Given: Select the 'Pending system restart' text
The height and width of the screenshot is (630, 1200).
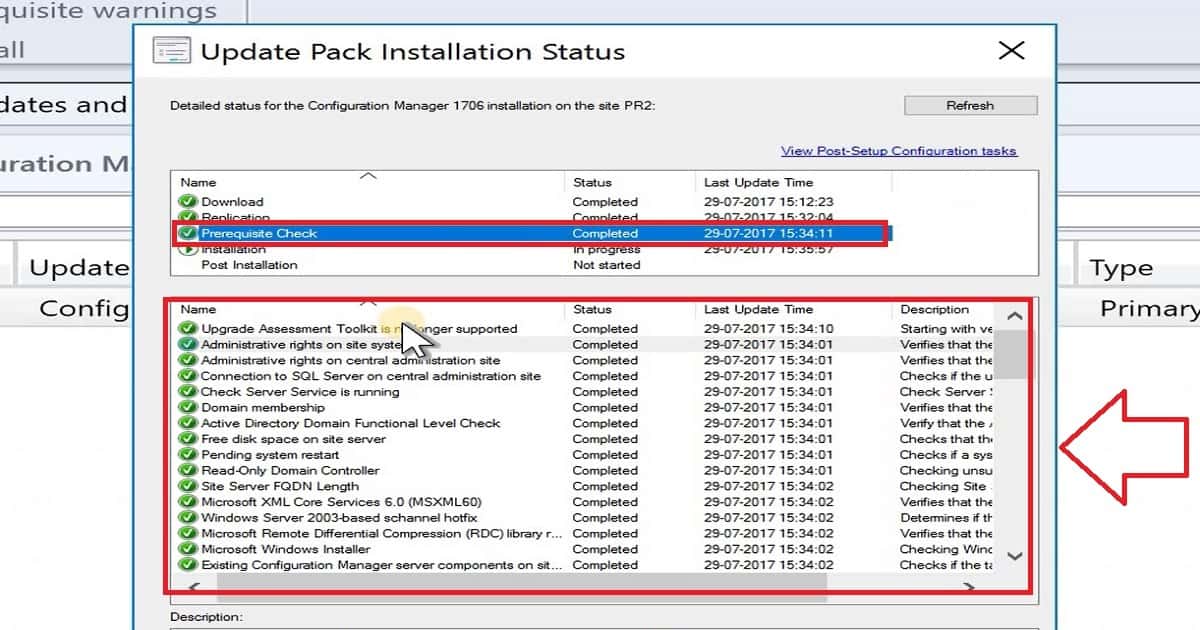Looking at the screenshot, I should (x=270, y=455).
